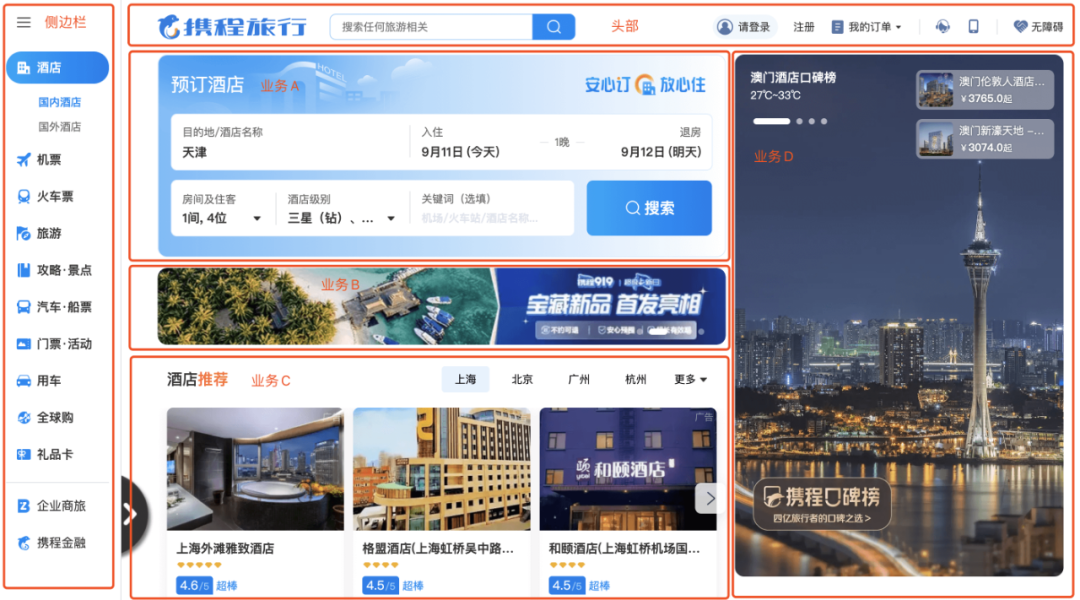Viewport: 1080px width, 600px height.
Task: Click 上海外滩雅致酒店 hotel name
Action: point(225,548)
